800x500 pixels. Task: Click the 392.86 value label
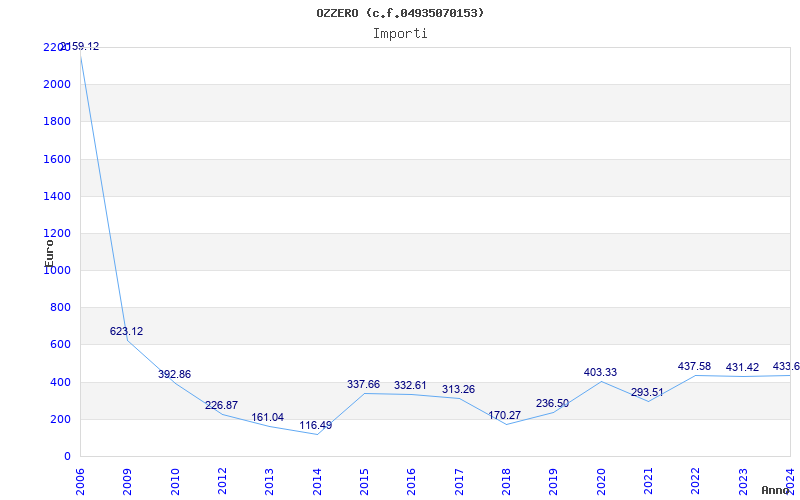click(x=174, y=374)
